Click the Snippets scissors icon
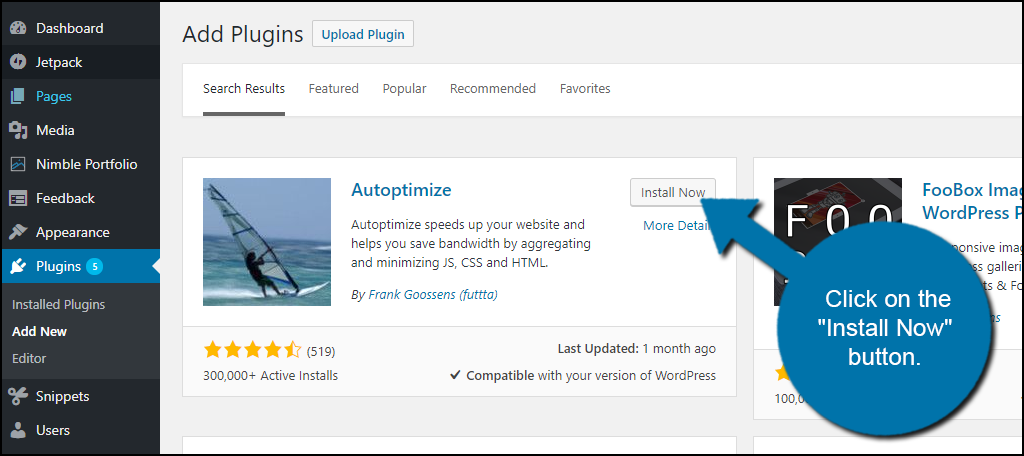 (18, 396)
